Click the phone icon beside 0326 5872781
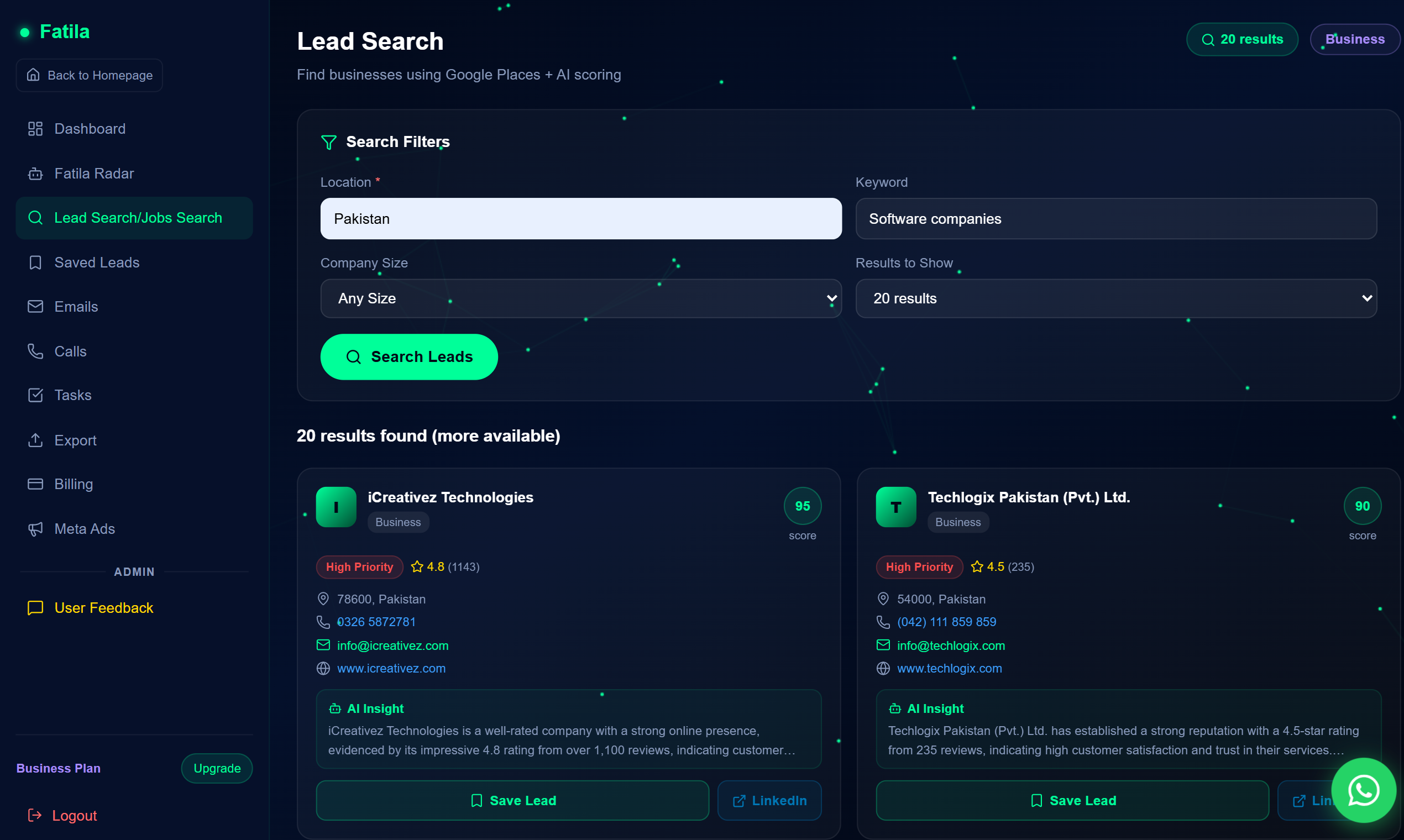The height and width of the screenshot is (840, 1404). [323, 622]
